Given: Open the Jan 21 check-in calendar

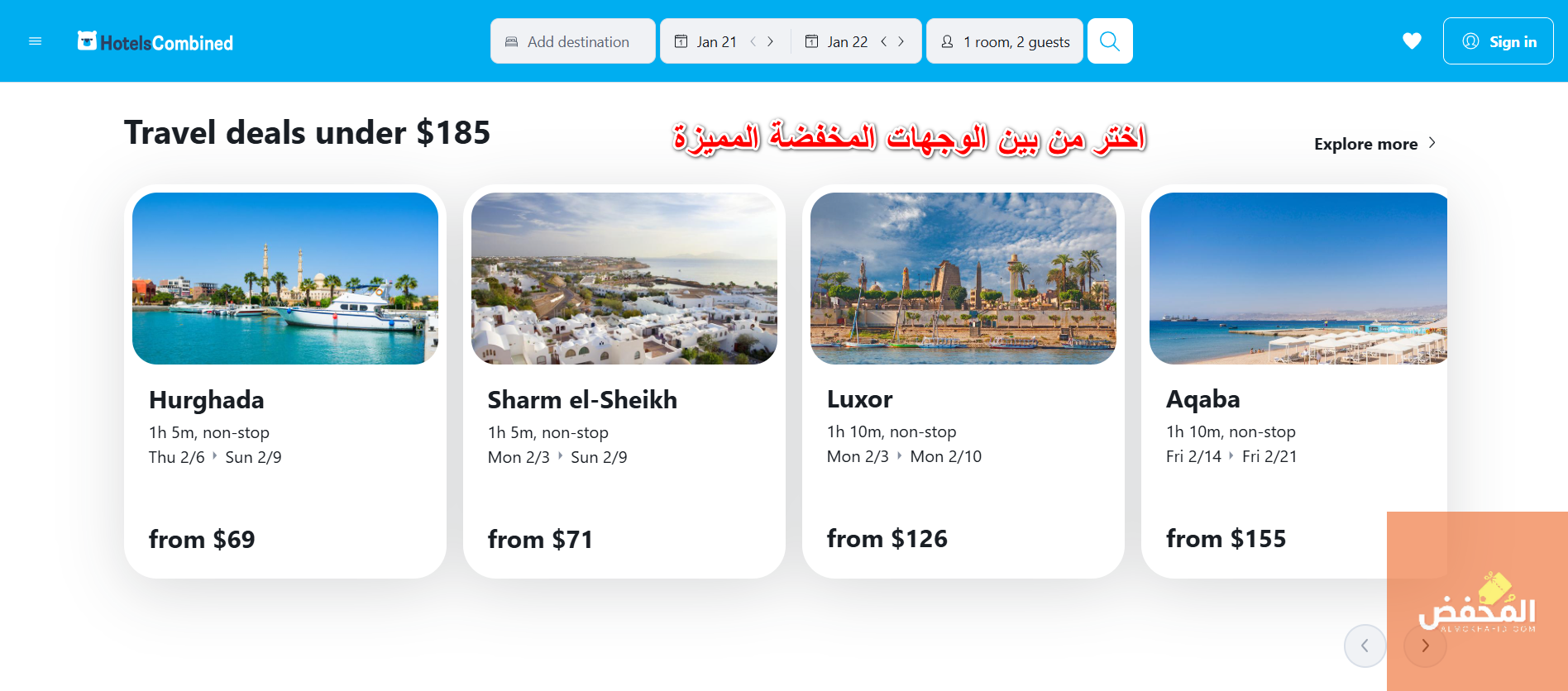Looking at the screenshot, I should 705,41.
